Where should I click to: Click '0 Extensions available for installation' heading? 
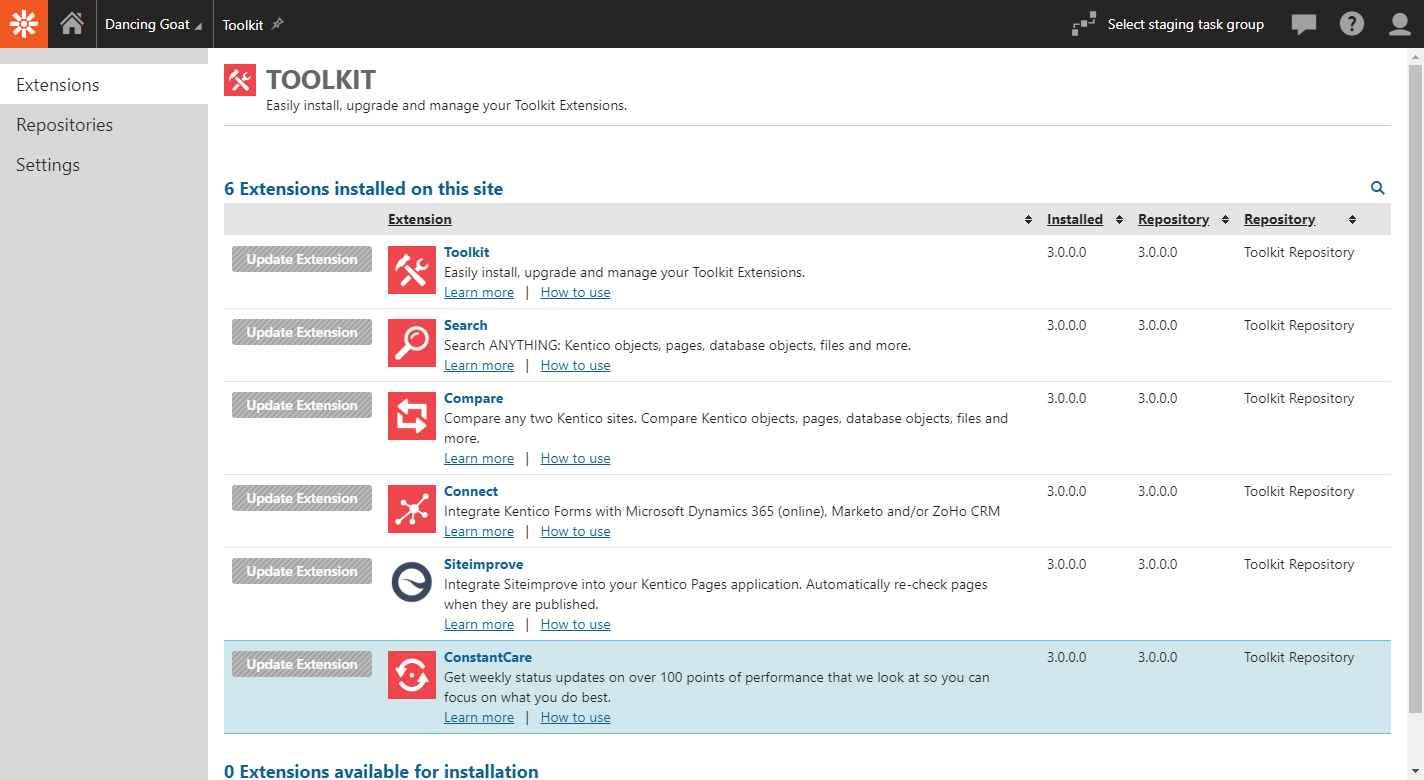(381, 771)
